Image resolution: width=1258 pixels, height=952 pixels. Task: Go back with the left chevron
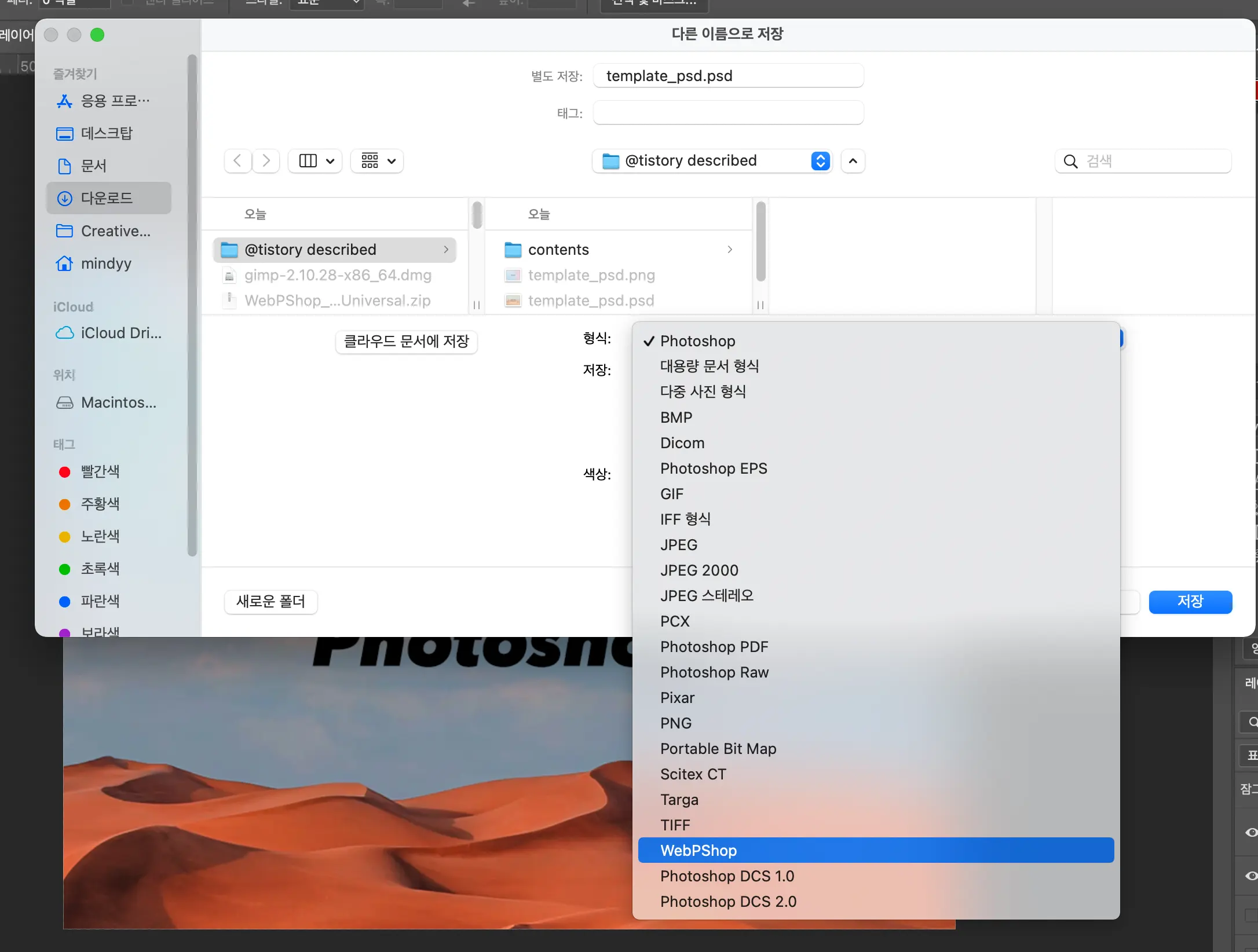[x=237, y=160]
